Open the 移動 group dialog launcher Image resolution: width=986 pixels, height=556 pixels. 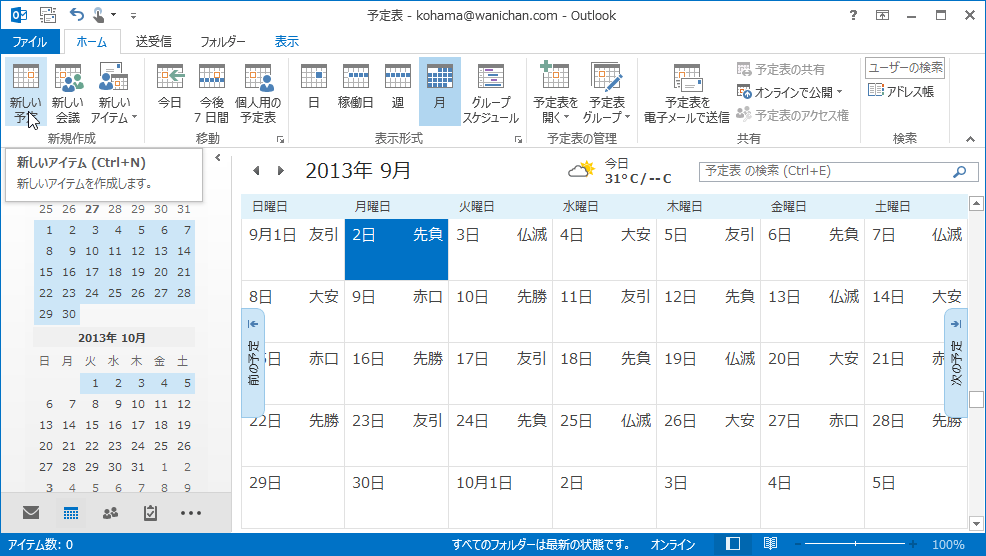(x=280, y=140)
